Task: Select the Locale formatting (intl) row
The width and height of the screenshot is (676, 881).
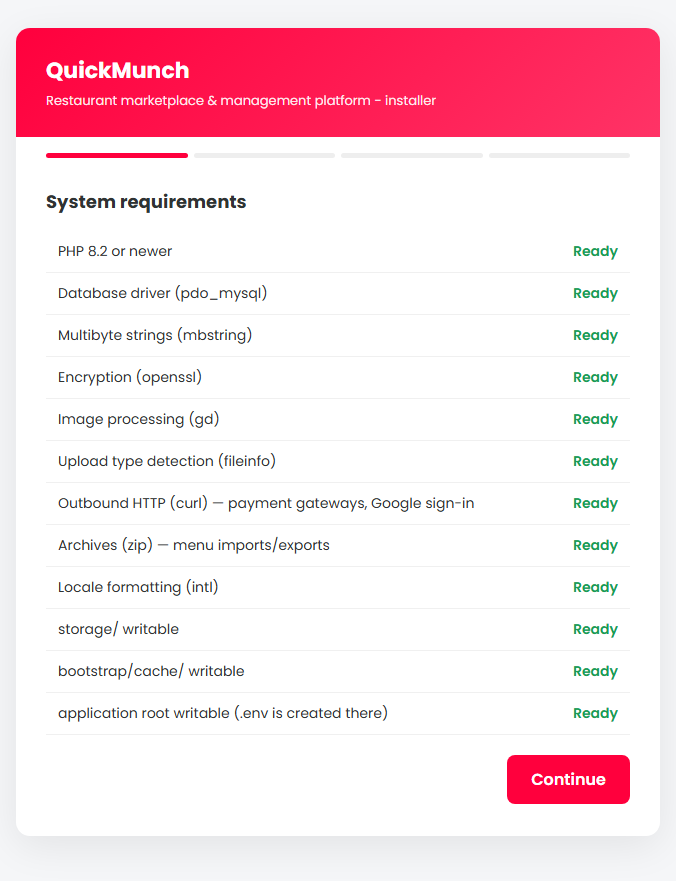Action: point(338,587)
